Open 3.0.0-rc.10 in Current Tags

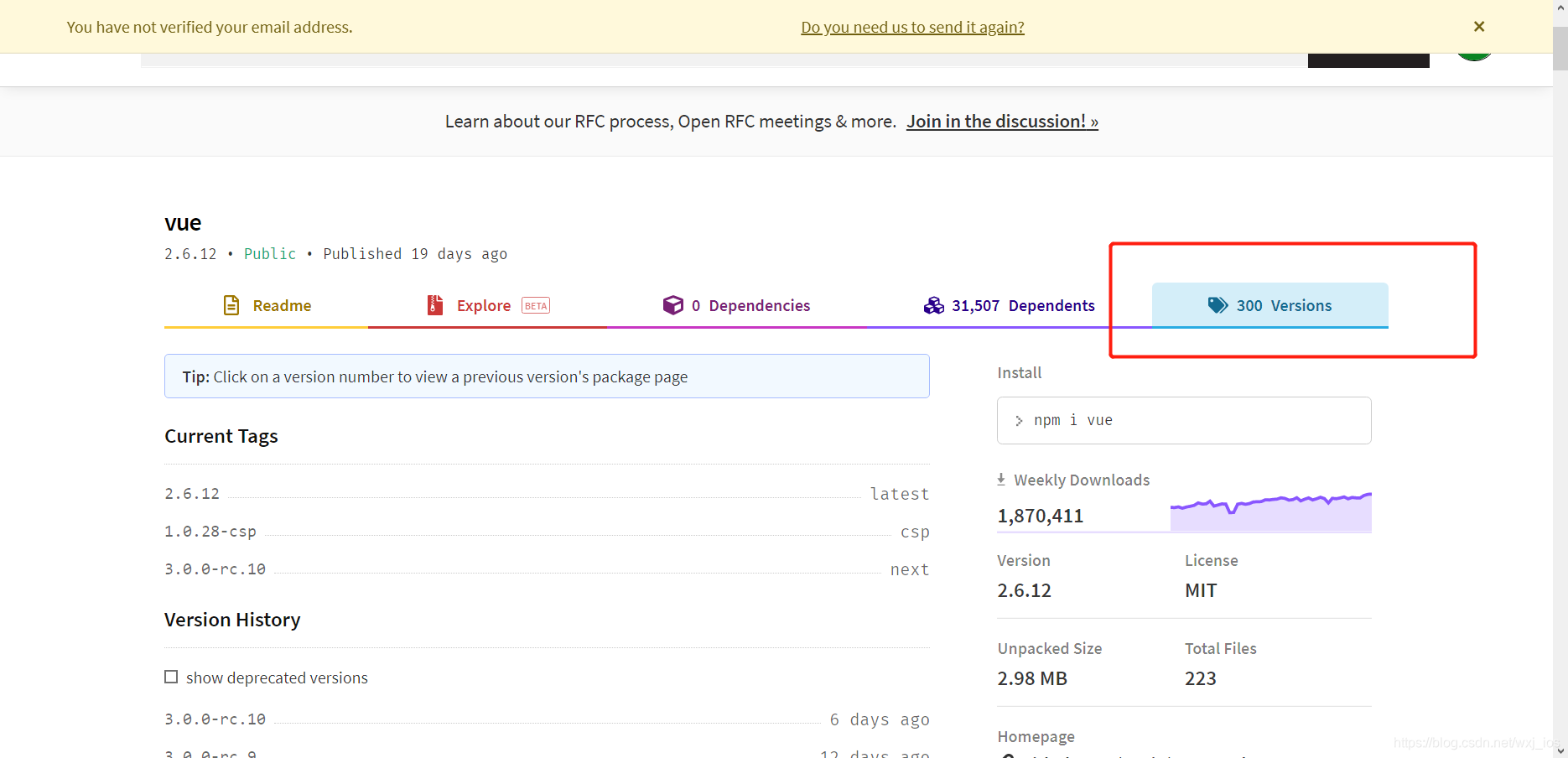215,569
